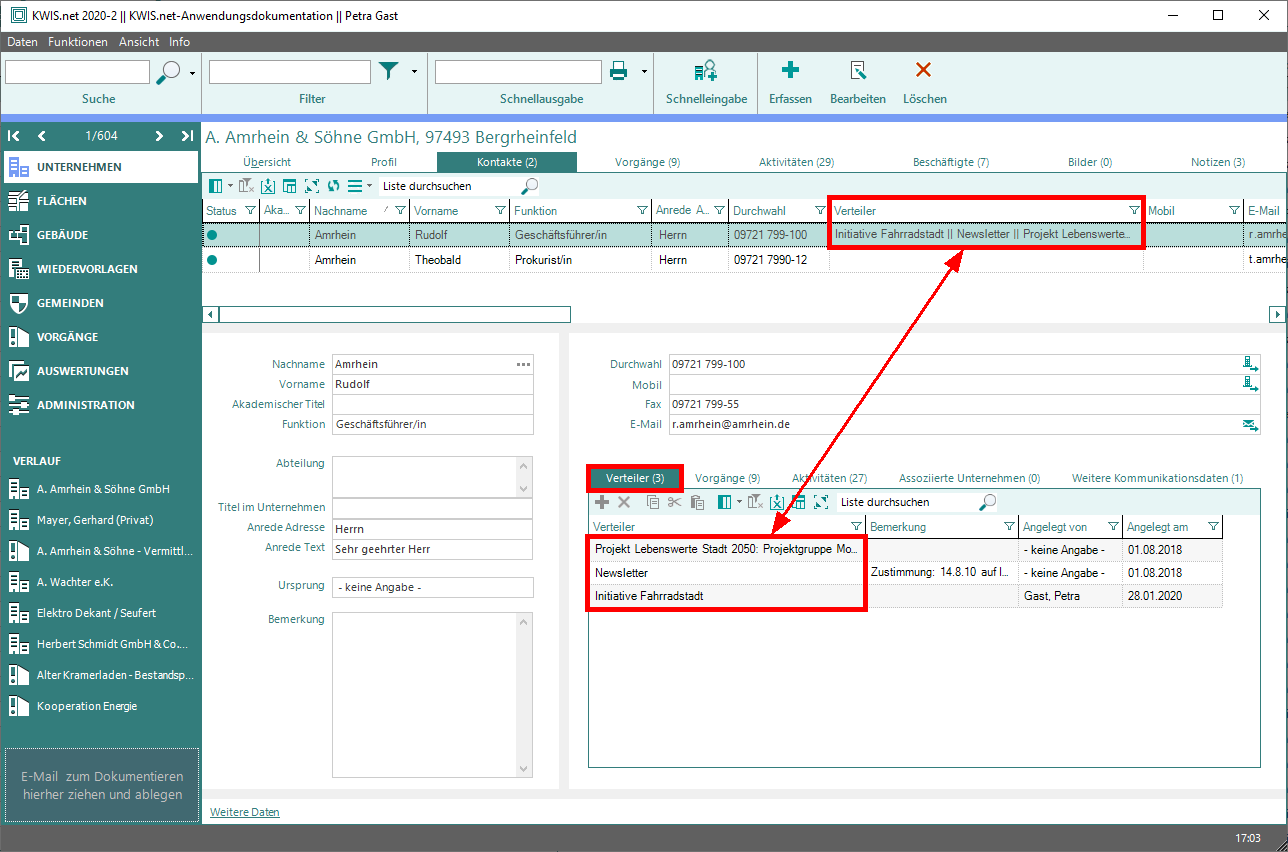The width and height of the screenshot is (1288, 852).
Task: Add a new Verteiler entry with the plus icon
Action: (602, 502)
